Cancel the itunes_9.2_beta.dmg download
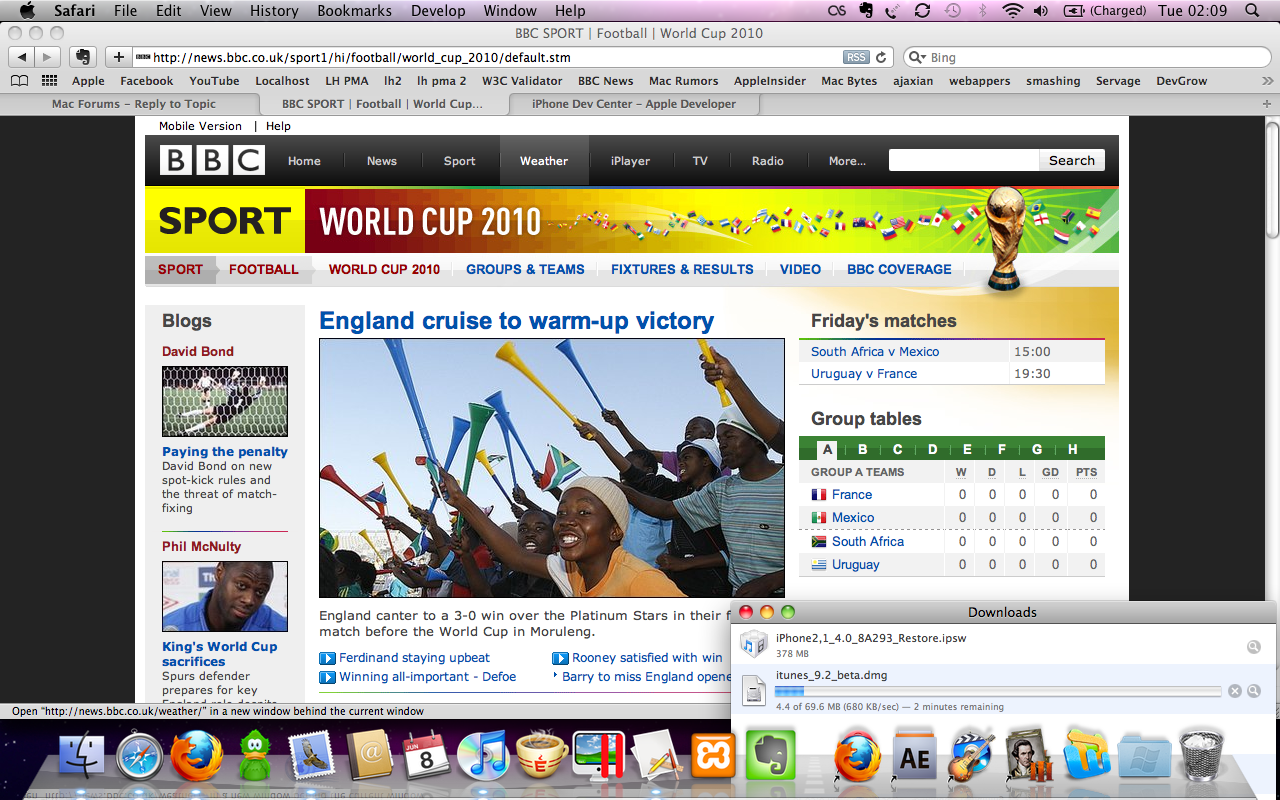This screenshot has width=1280, height=800. coord(1235,691)
